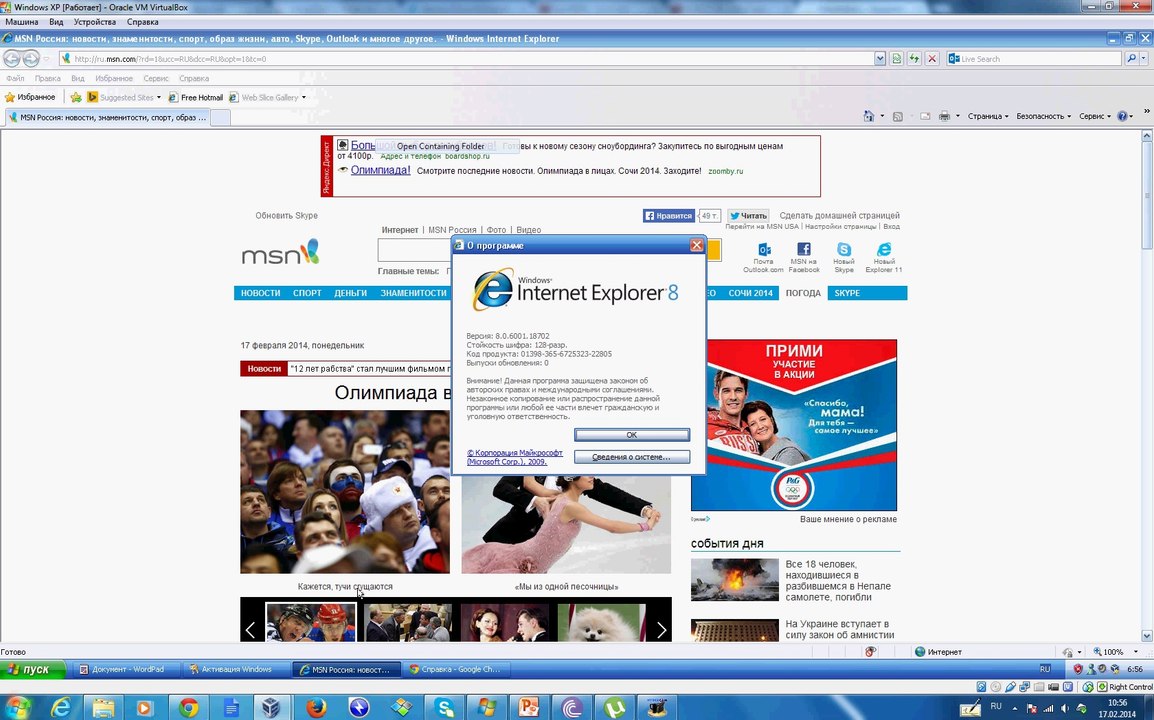Viewport: 1154px width, 720px height.
Task: Click the printer icon in command bar
Action: pos(944,116)
